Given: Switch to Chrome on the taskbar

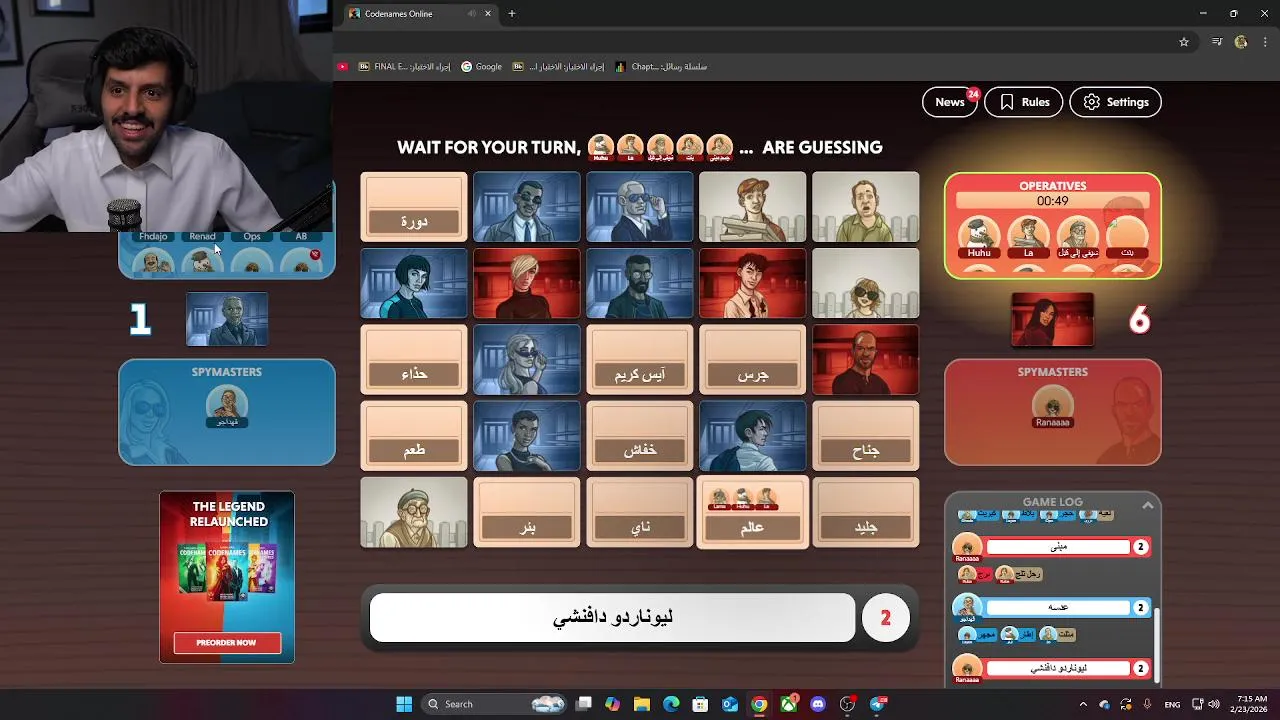Looking at the screenshot, I should pyautogui.click(x=759, y=704).
